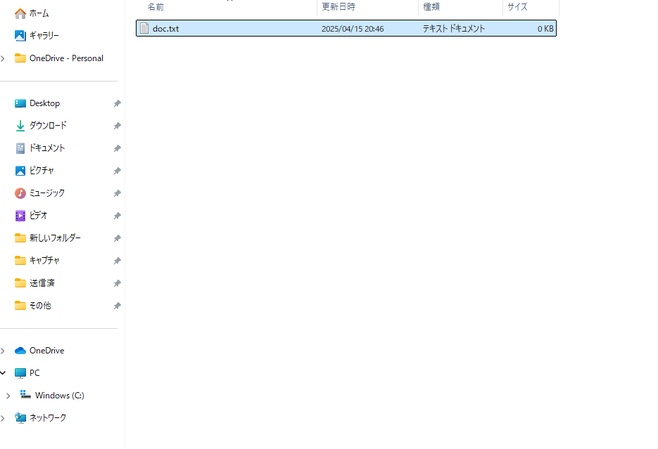Screen dimensions: 658x449
Task: Open ギャラリー in the navigation pane
Action: pyautogui.click(x=44, y=36)
